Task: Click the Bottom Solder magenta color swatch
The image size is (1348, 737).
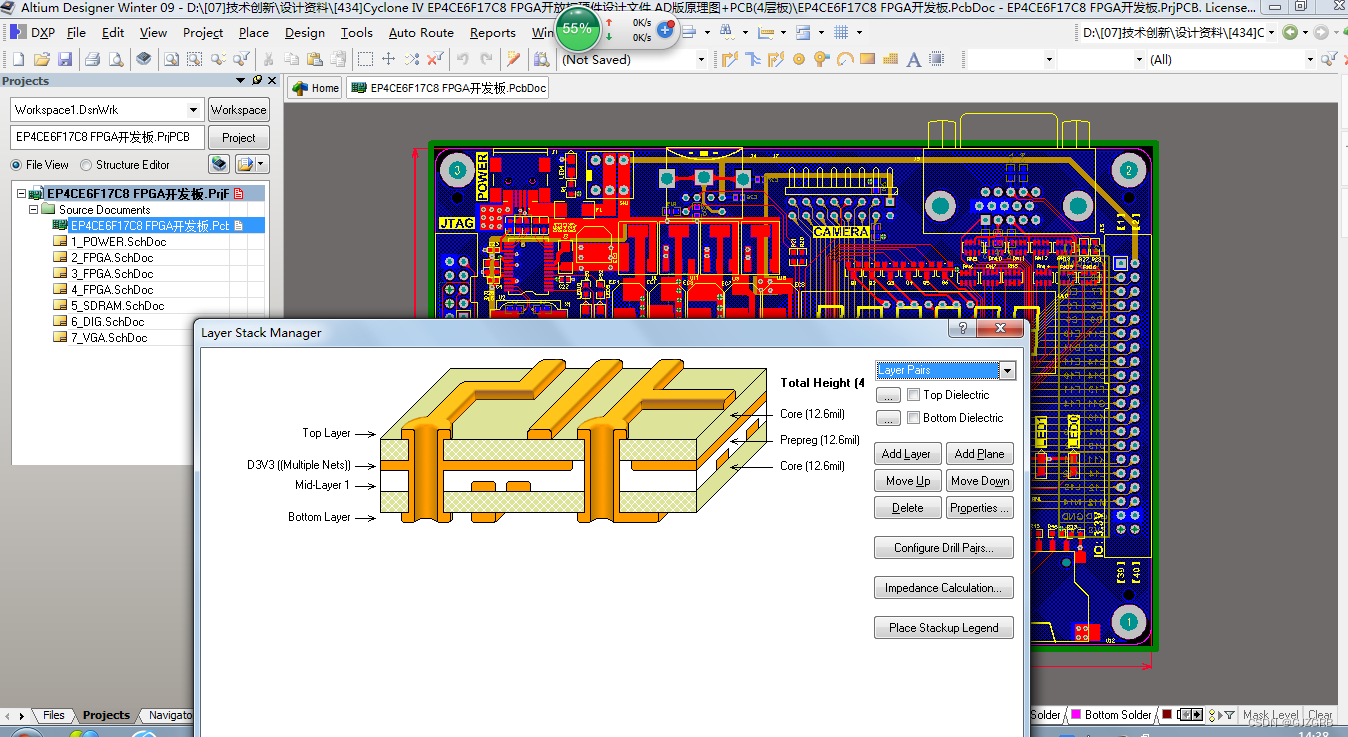Action: [1076, 715]
